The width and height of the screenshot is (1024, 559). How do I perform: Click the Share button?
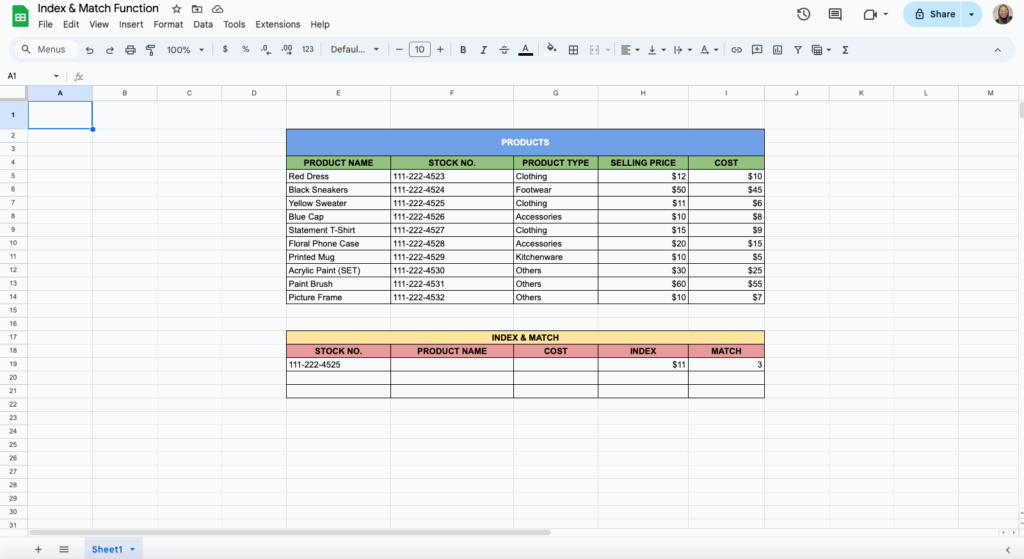coord(933,14)
